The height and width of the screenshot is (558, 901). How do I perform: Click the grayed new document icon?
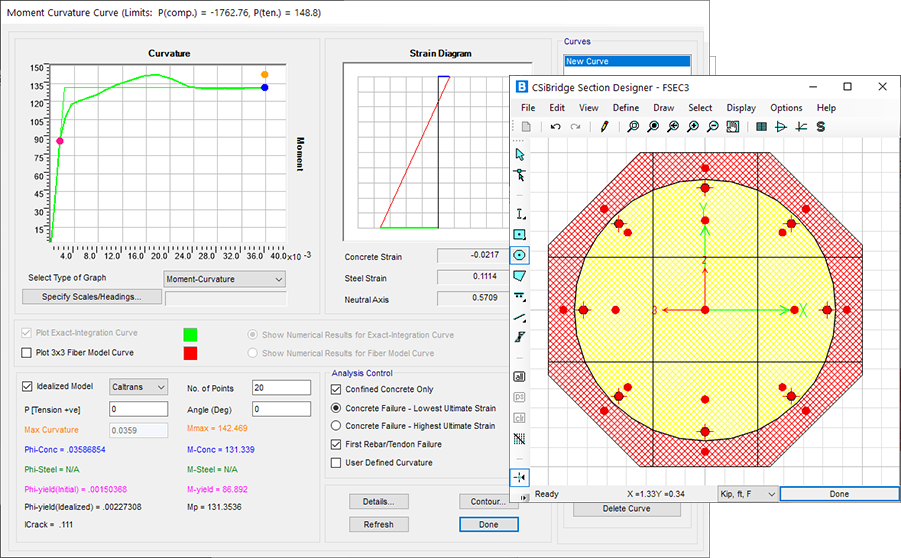pyautogui.click(x=526, y=126)
